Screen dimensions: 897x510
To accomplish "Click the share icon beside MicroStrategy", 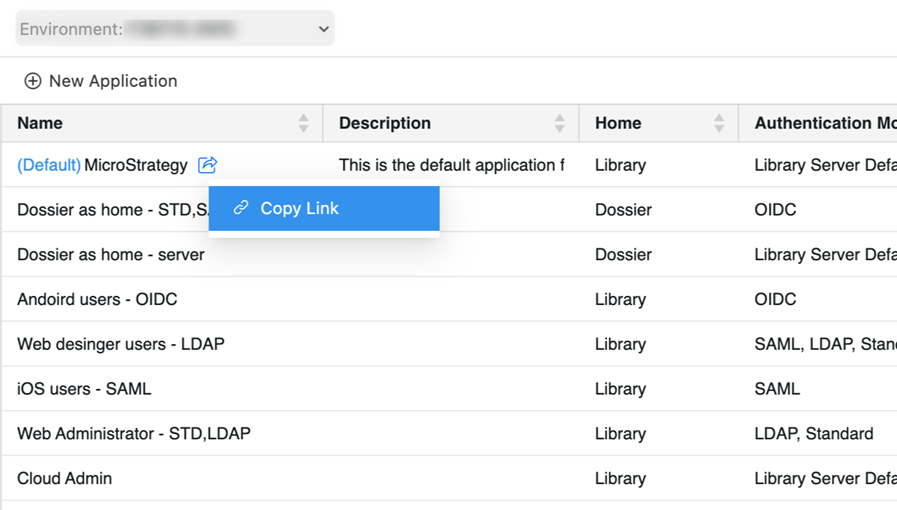I will tap(207, 165).
